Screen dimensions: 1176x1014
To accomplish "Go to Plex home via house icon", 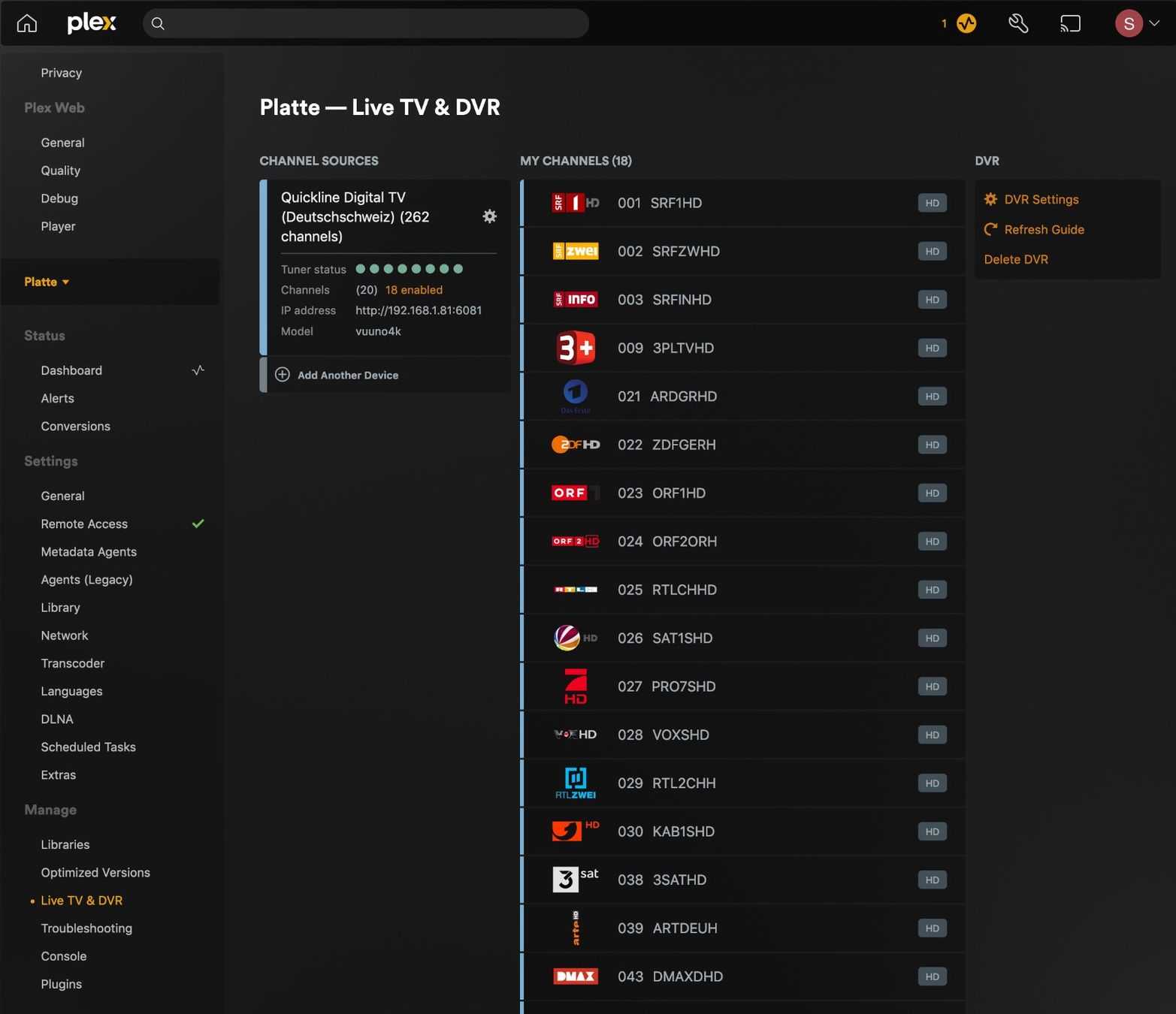I will point(27,23).
